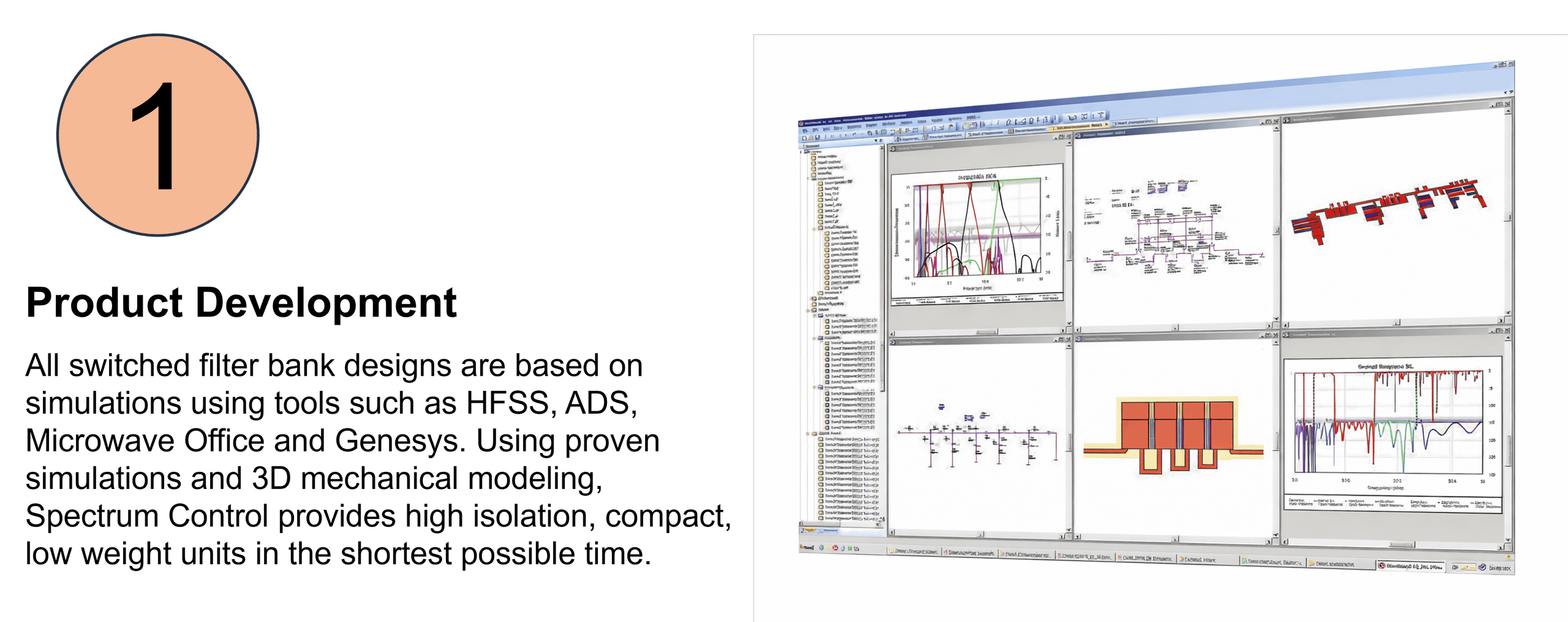1568x622 pixels.
Task: Click the round system tray icon beside the clock
Action: click(1482, 567)
